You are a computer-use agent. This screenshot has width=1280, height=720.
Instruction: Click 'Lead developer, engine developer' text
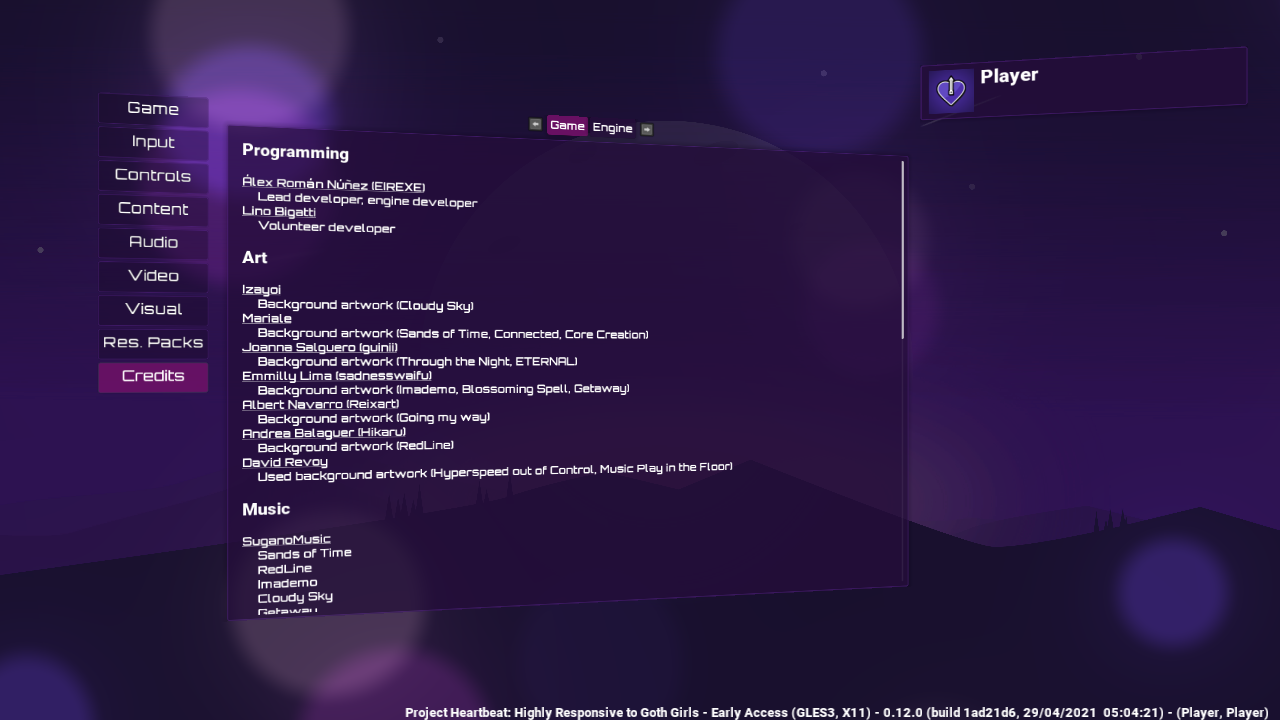(x=367, y=200)
